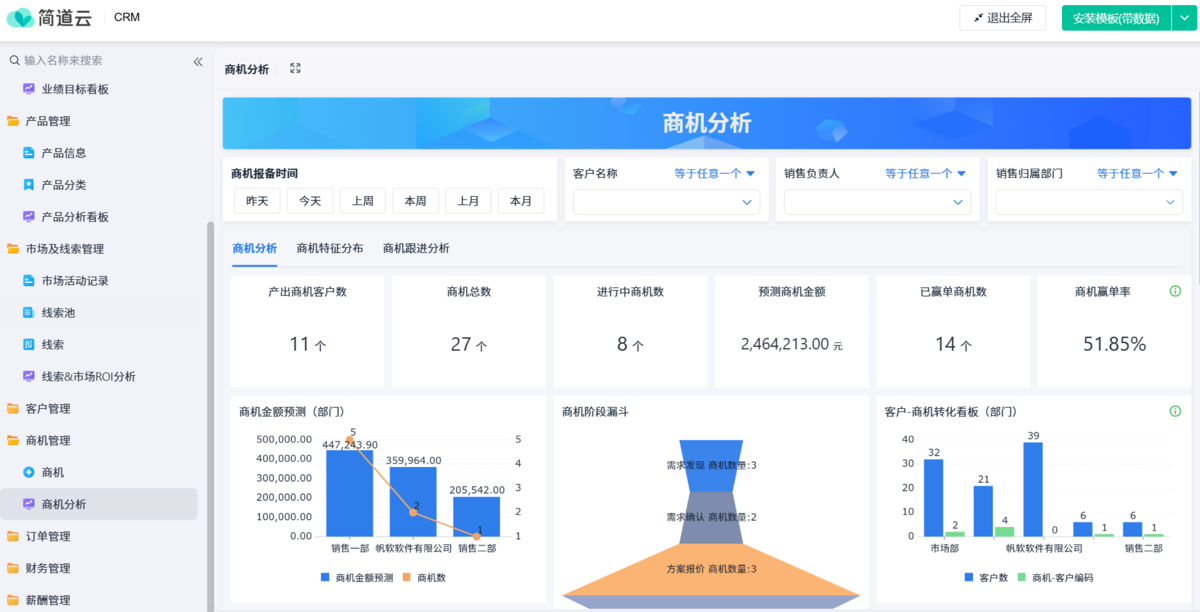Screen dimensions: 1200x612
Task: Click the 业绩目标看板 dashboard icon
Action: click(29, 89)
